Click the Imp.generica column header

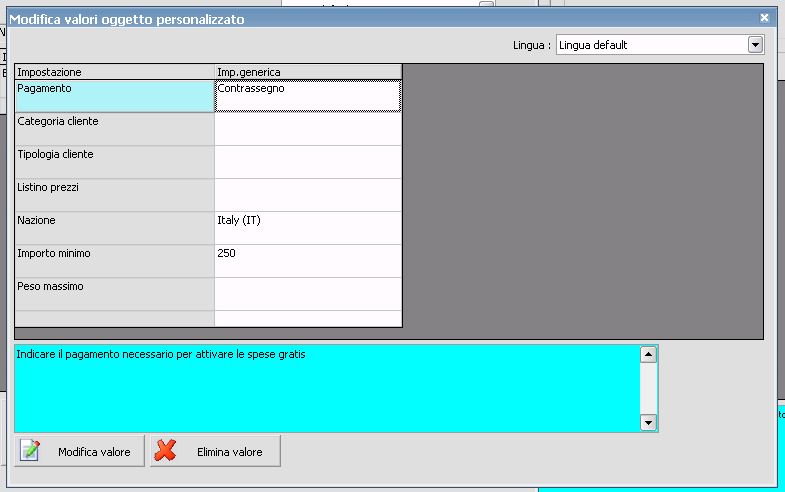pos(308,72)
